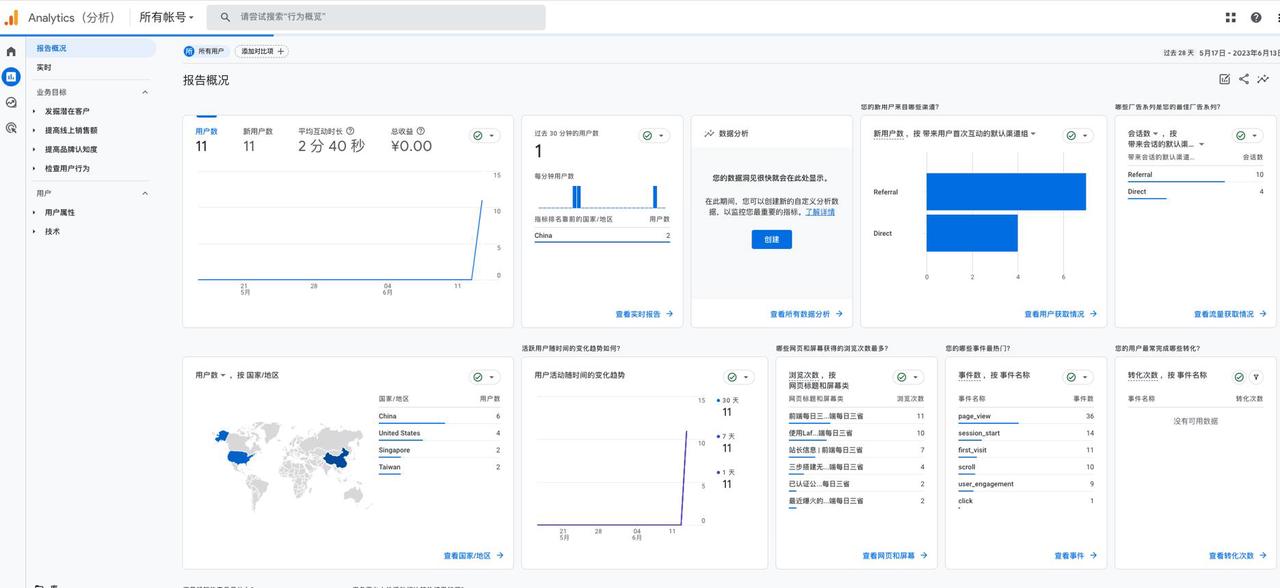
Task: Click the help icon beside 总收益
Action: (420, 131)
